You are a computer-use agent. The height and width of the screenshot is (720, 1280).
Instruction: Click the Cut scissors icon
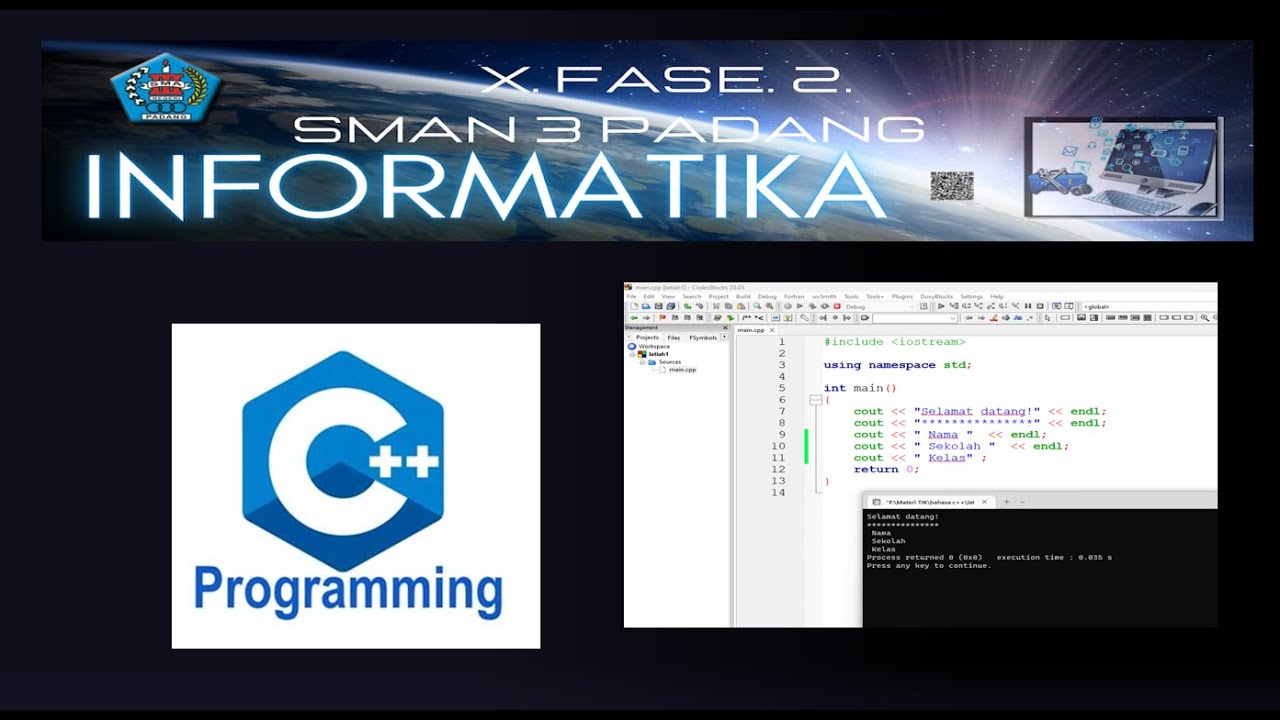pos(716,306)
